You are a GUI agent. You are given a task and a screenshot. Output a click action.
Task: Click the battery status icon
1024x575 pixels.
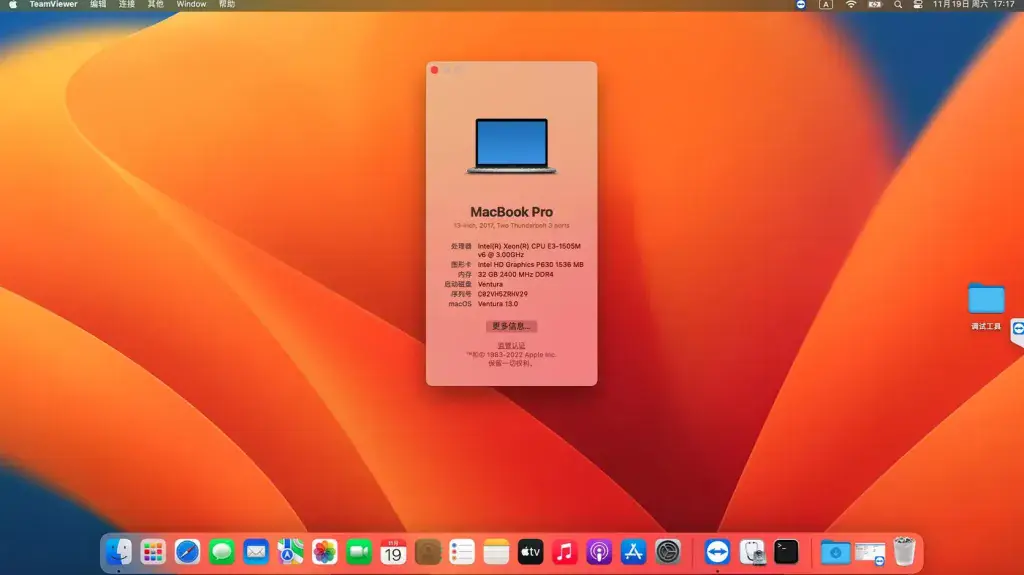pos(874,5)
